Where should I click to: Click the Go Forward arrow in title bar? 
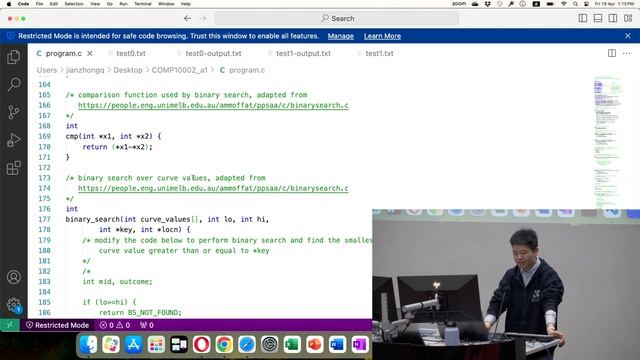[203, 18]
